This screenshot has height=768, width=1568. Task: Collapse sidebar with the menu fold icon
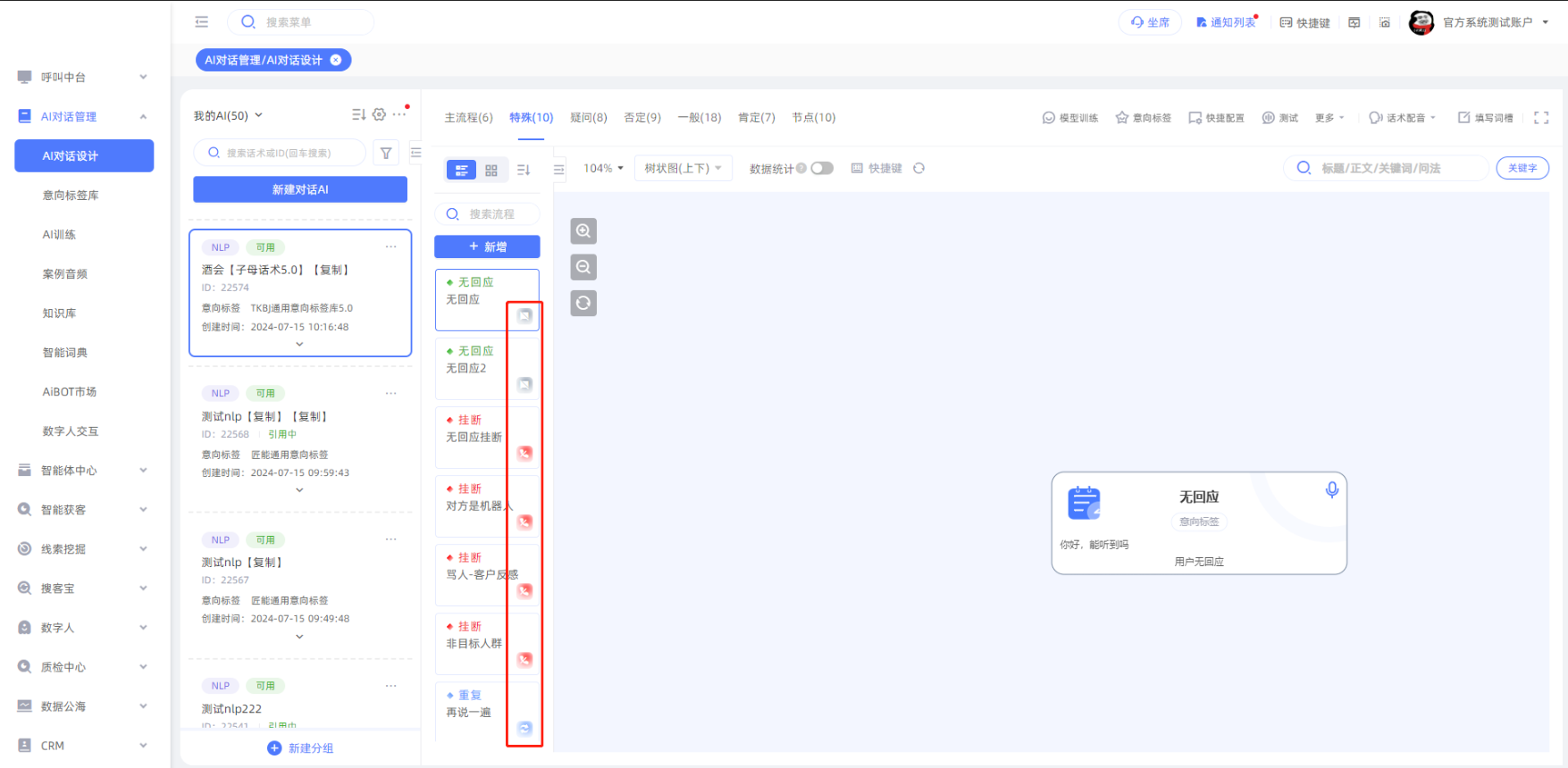tap(202, 22)
